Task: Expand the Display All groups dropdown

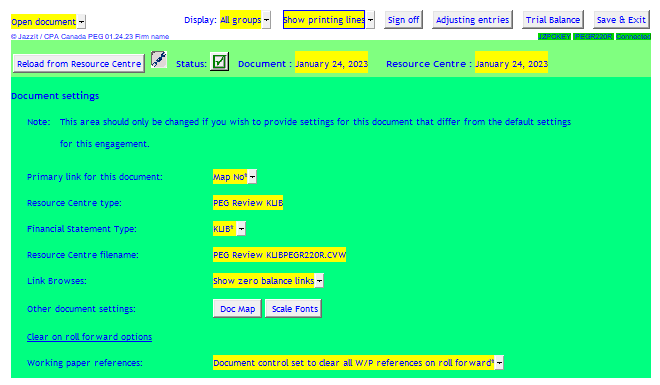Action: (266, 20)
